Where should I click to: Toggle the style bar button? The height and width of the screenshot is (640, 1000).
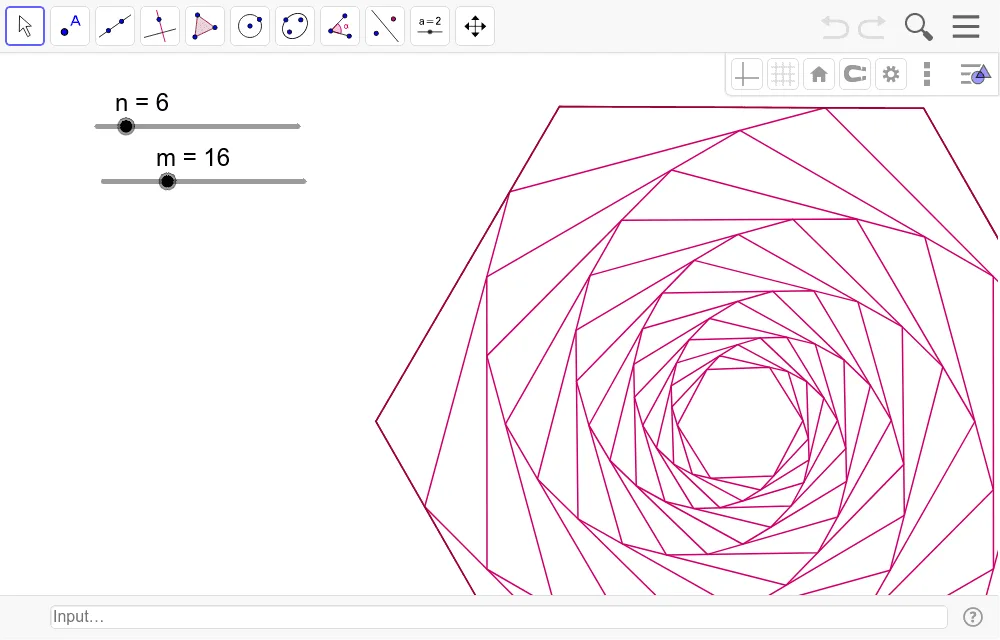click(975, 75)
